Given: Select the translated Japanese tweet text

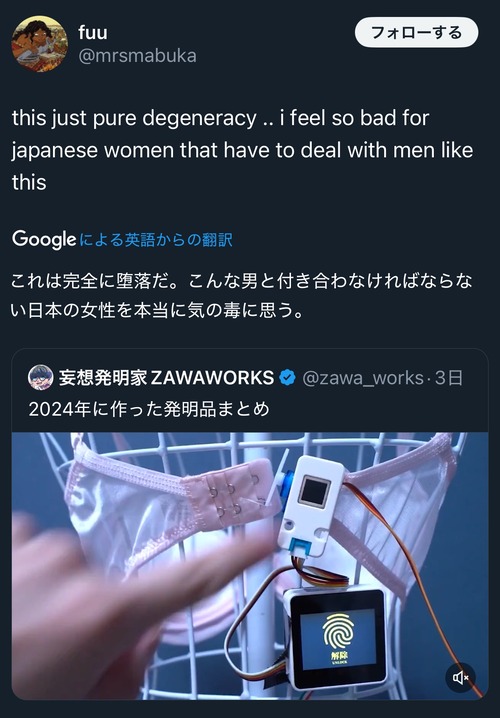Looking at the screenshot, I should 242,296.
